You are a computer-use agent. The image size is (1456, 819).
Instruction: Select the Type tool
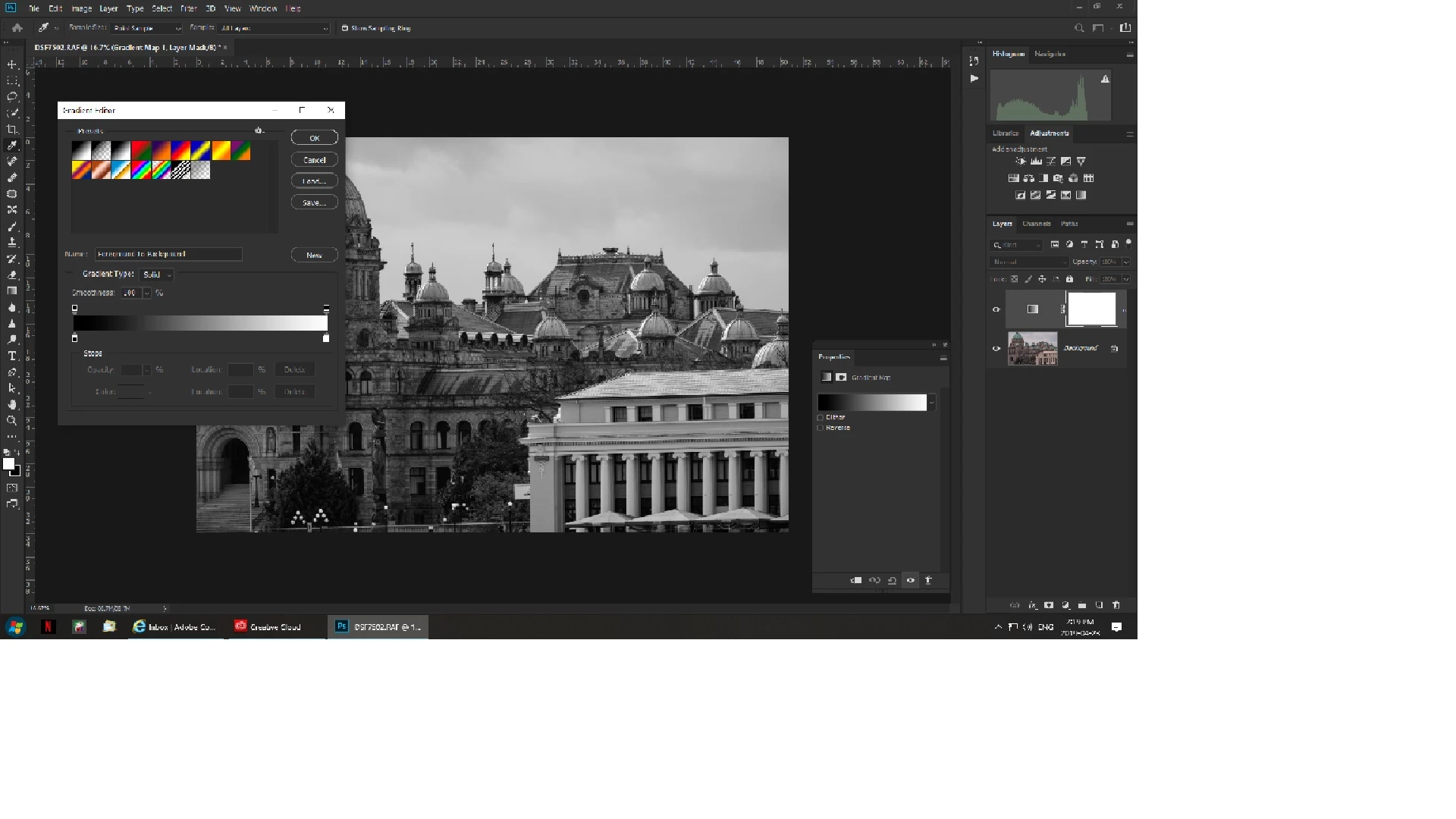12,356
